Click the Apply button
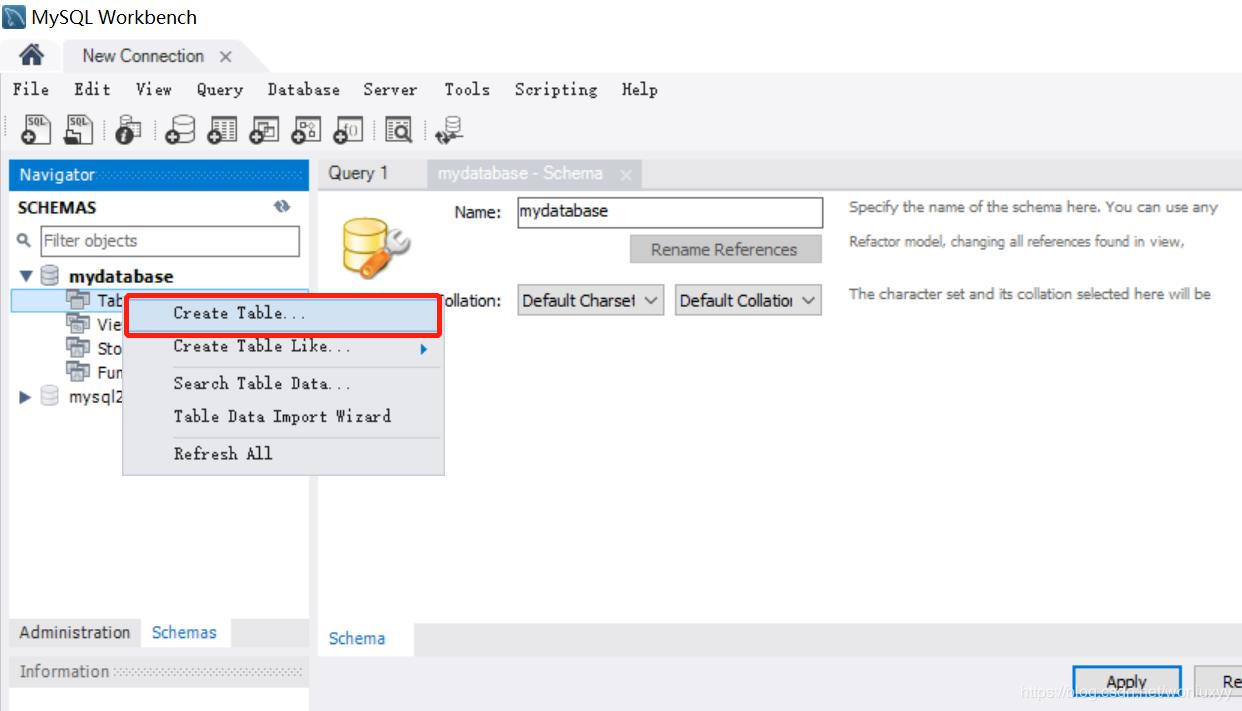This screenshot has width=1242, height=711. click(x=1127, y=682)
